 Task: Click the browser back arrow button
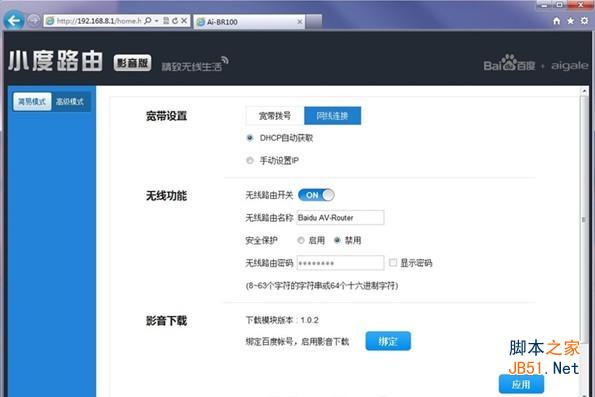pos(14,20)
